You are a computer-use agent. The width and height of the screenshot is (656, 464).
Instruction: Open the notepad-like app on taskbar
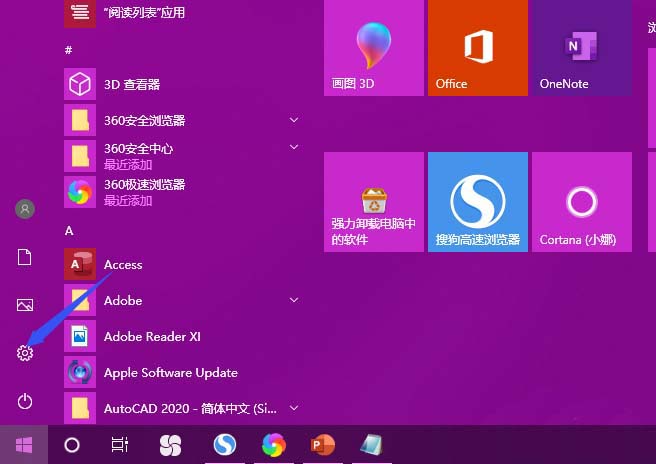(371, 444)
